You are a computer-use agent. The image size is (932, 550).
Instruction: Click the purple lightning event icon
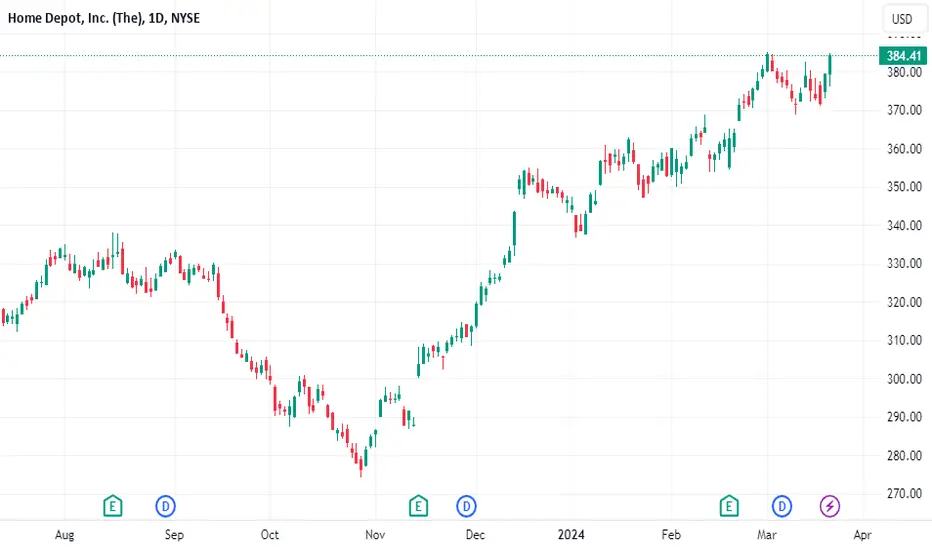tap(830, 506)
